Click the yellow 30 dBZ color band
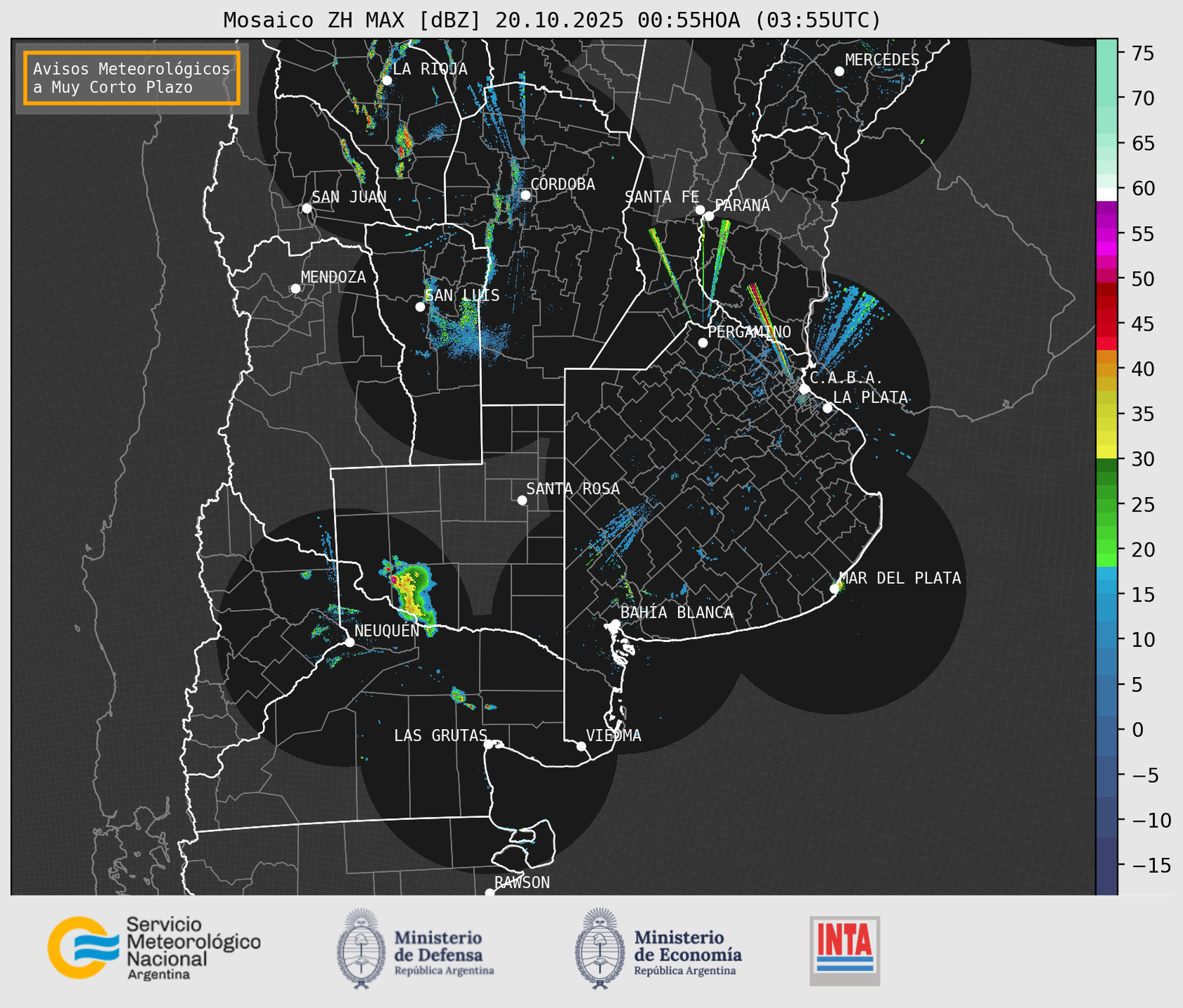This screenshot has height=1008, width=1183. tap(1106, 452)
